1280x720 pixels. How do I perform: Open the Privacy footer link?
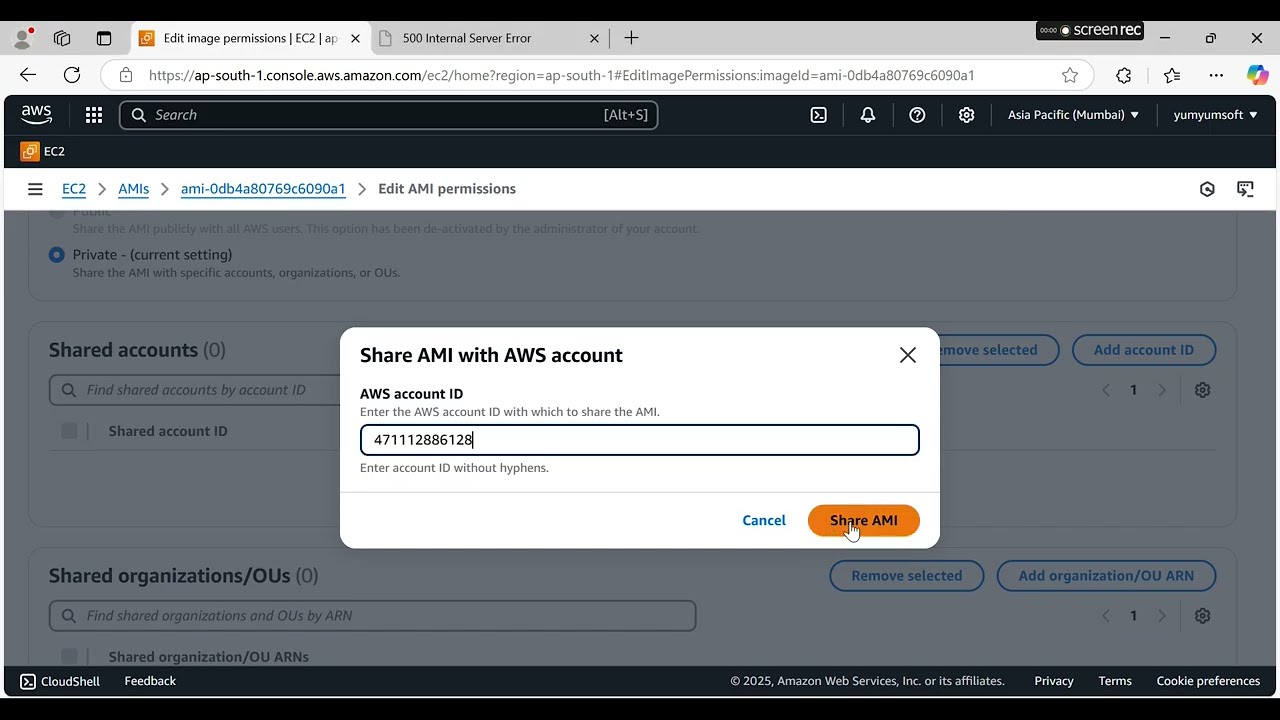(1054, 681)
